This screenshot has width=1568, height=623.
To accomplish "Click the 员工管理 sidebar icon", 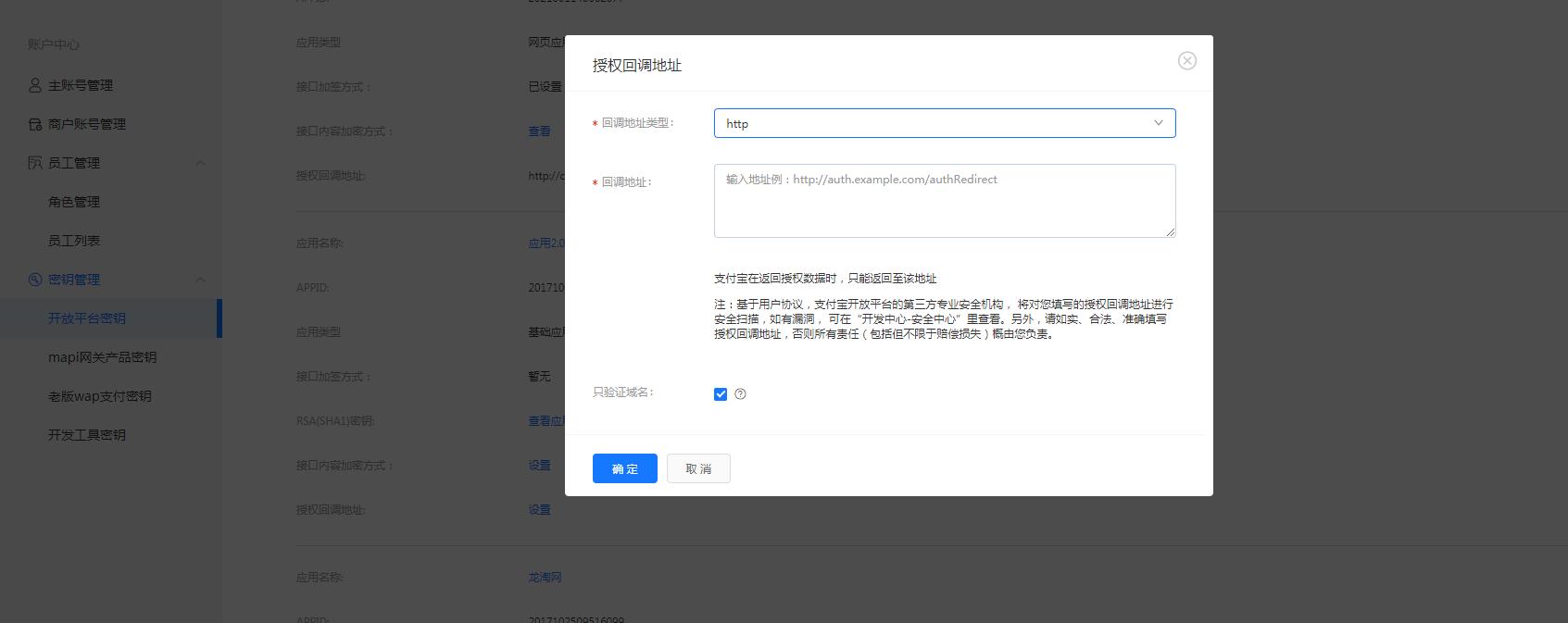I will tap(35, 163).
